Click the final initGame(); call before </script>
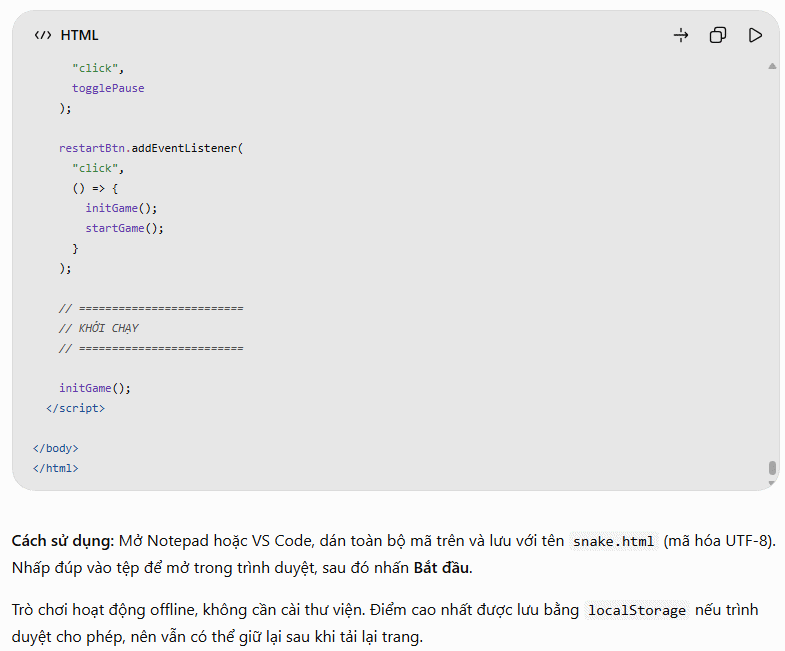785x651 pixels. (x=95, y=388)
